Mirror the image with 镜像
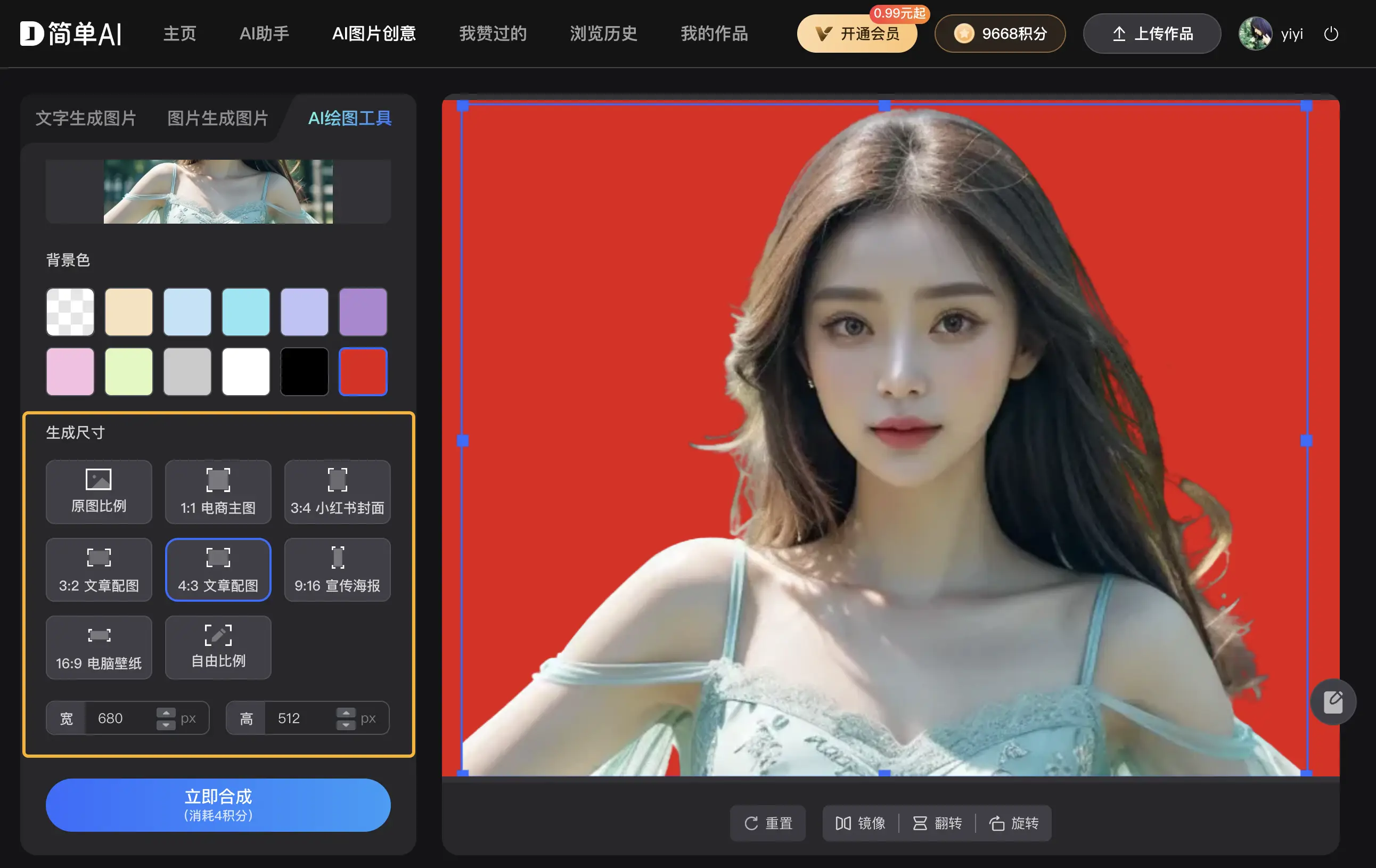 click(x=860, y=823)
